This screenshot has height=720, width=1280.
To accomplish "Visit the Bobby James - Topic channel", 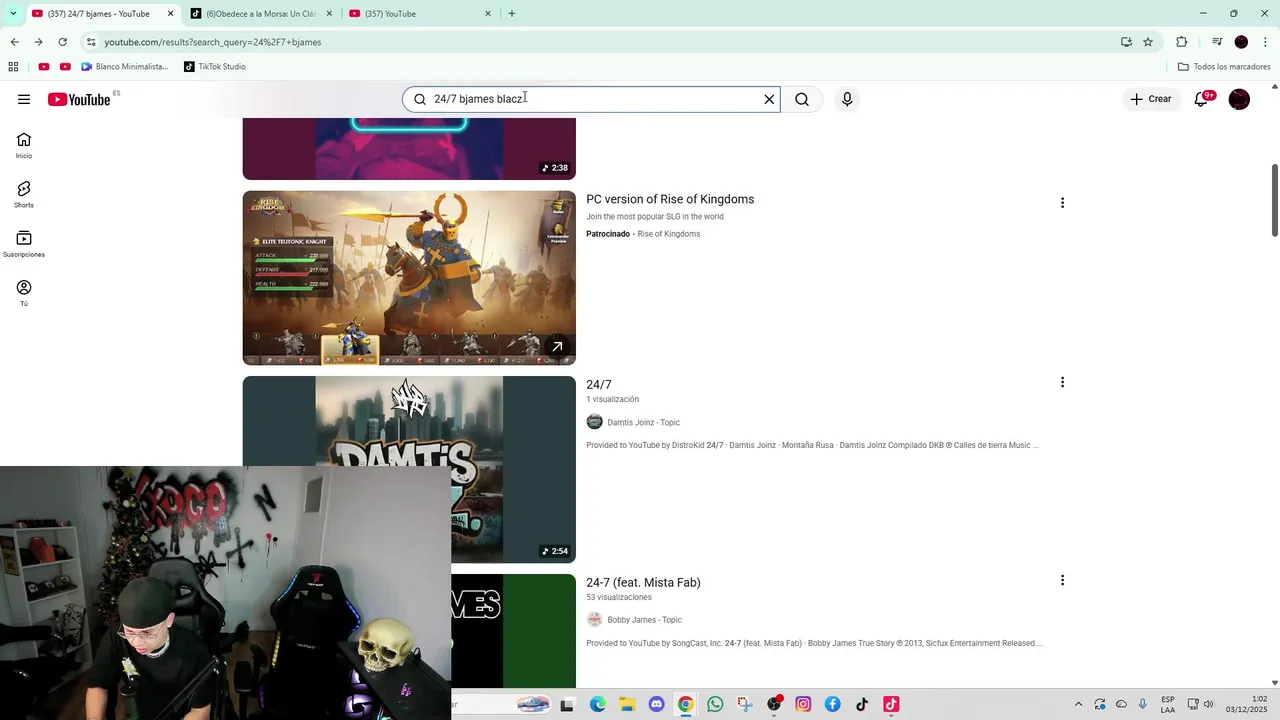I will click(x=644, y=620).
